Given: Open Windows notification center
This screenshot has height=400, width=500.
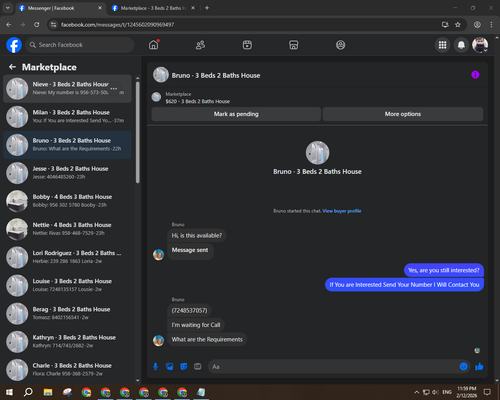Looking at the screenshot, I should (487, 392).
